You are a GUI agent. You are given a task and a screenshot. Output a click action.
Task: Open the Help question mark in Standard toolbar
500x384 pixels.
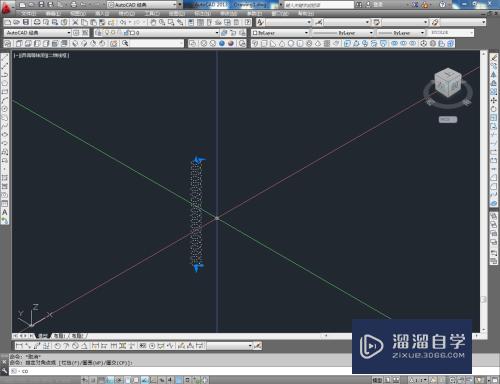pyautogui.click(x=248, y=22)
